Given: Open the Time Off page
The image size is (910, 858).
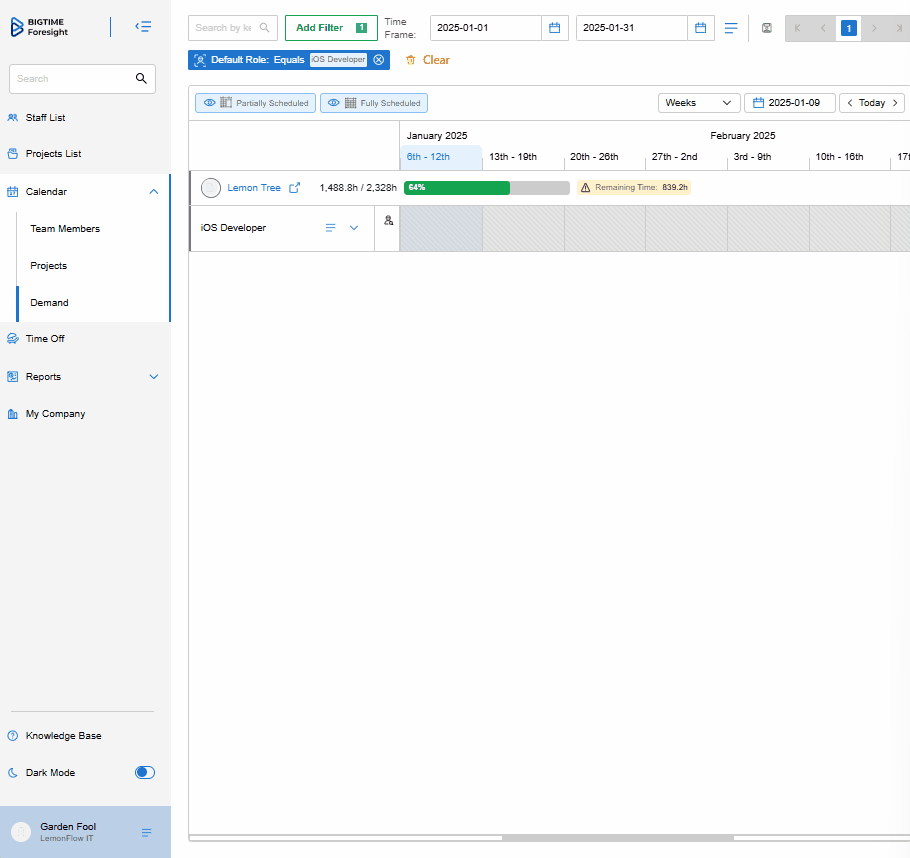Looking at the screenshot, I should 45,338.
